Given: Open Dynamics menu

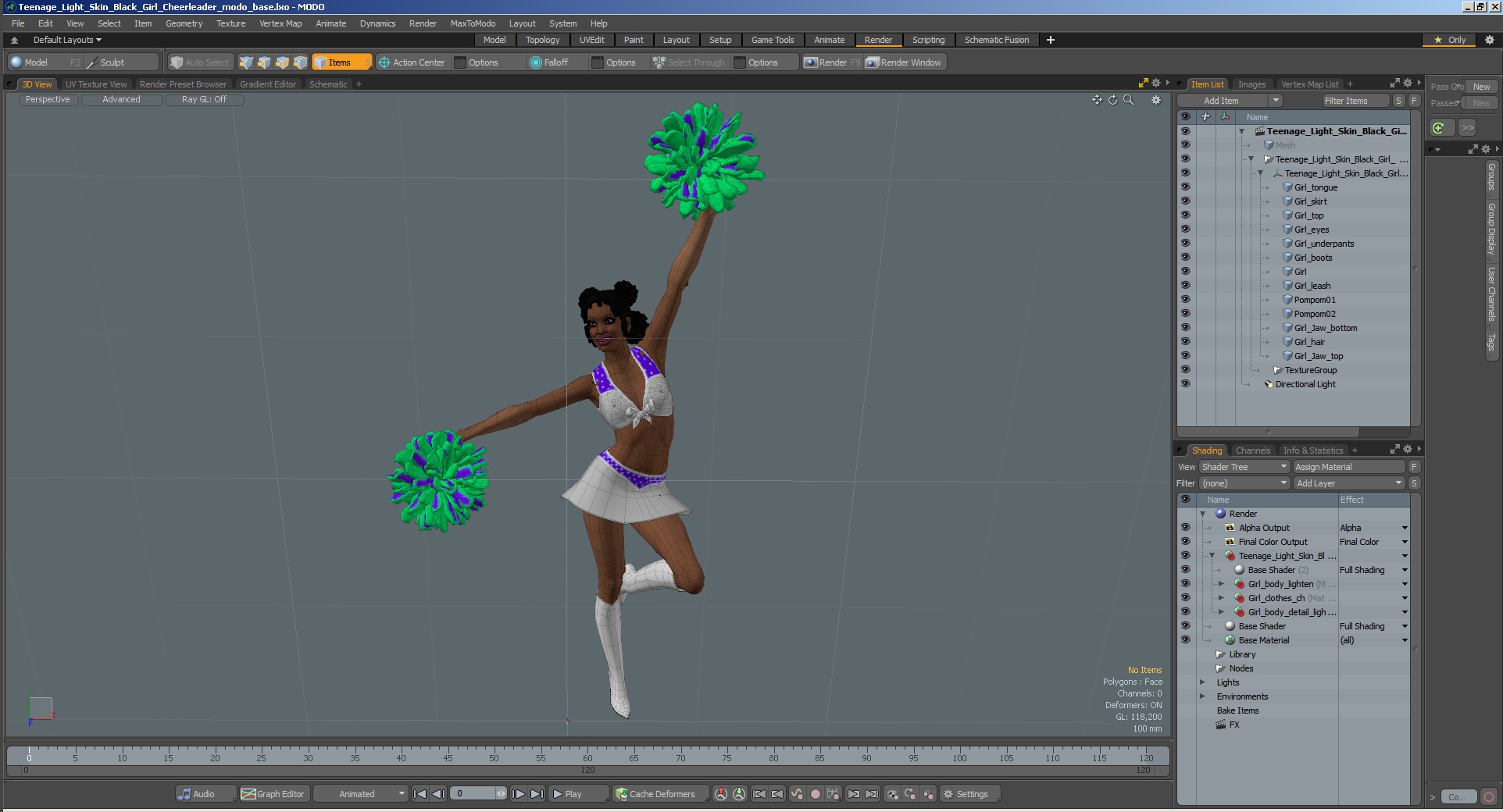Looking at the screenshot, I should click(377, 23).
